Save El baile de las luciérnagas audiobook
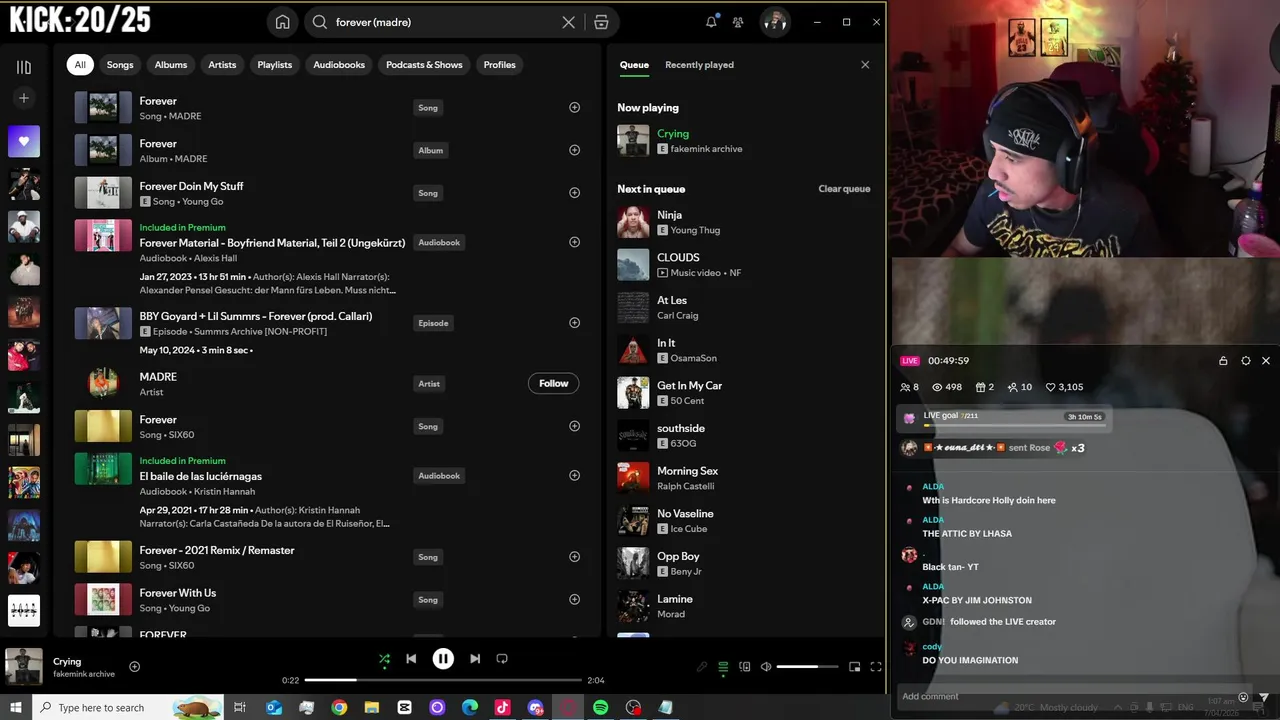The width and height of the screenshot is (1280, 720). point(574,476)
